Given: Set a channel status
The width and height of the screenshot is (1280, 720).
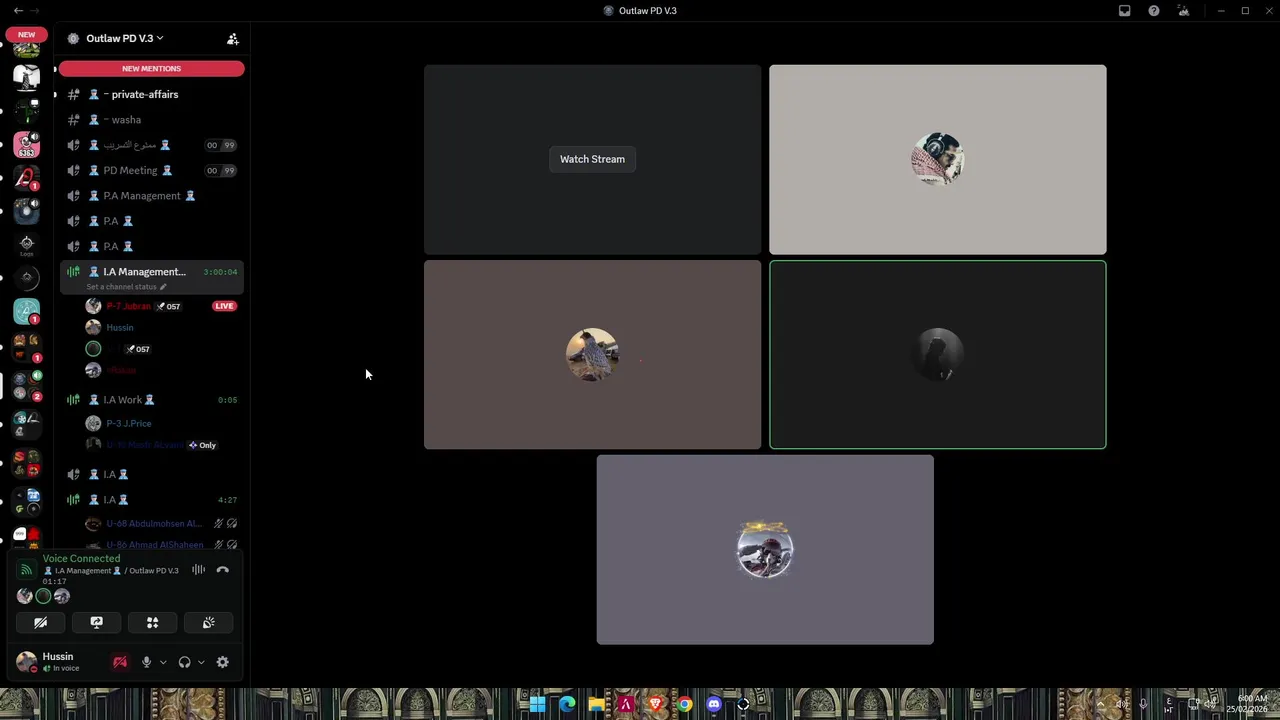Looking at the screenshot, I should tap(126, 287).
